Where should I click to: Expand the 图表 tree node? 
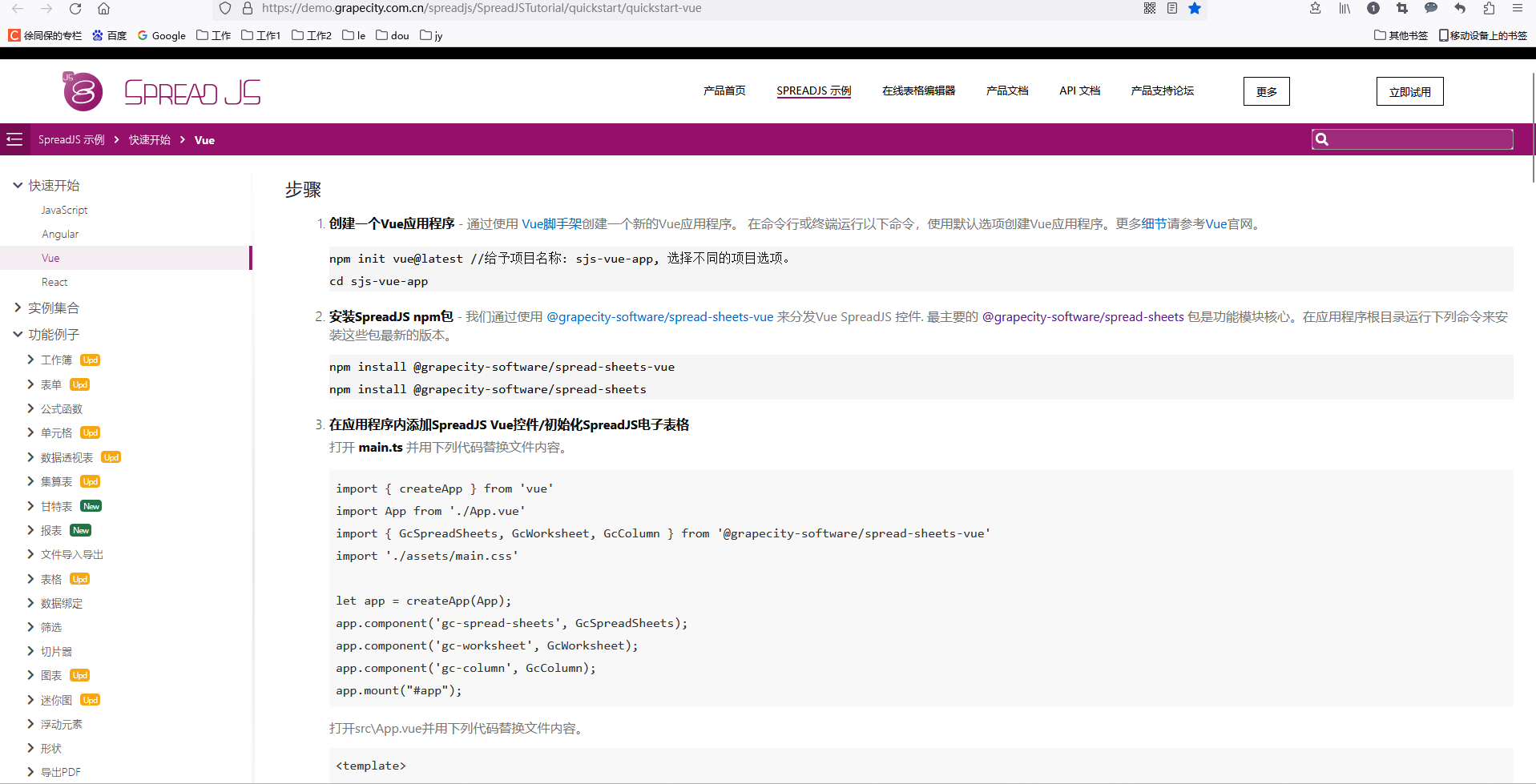pyautogui.click(x=30, y=675)
